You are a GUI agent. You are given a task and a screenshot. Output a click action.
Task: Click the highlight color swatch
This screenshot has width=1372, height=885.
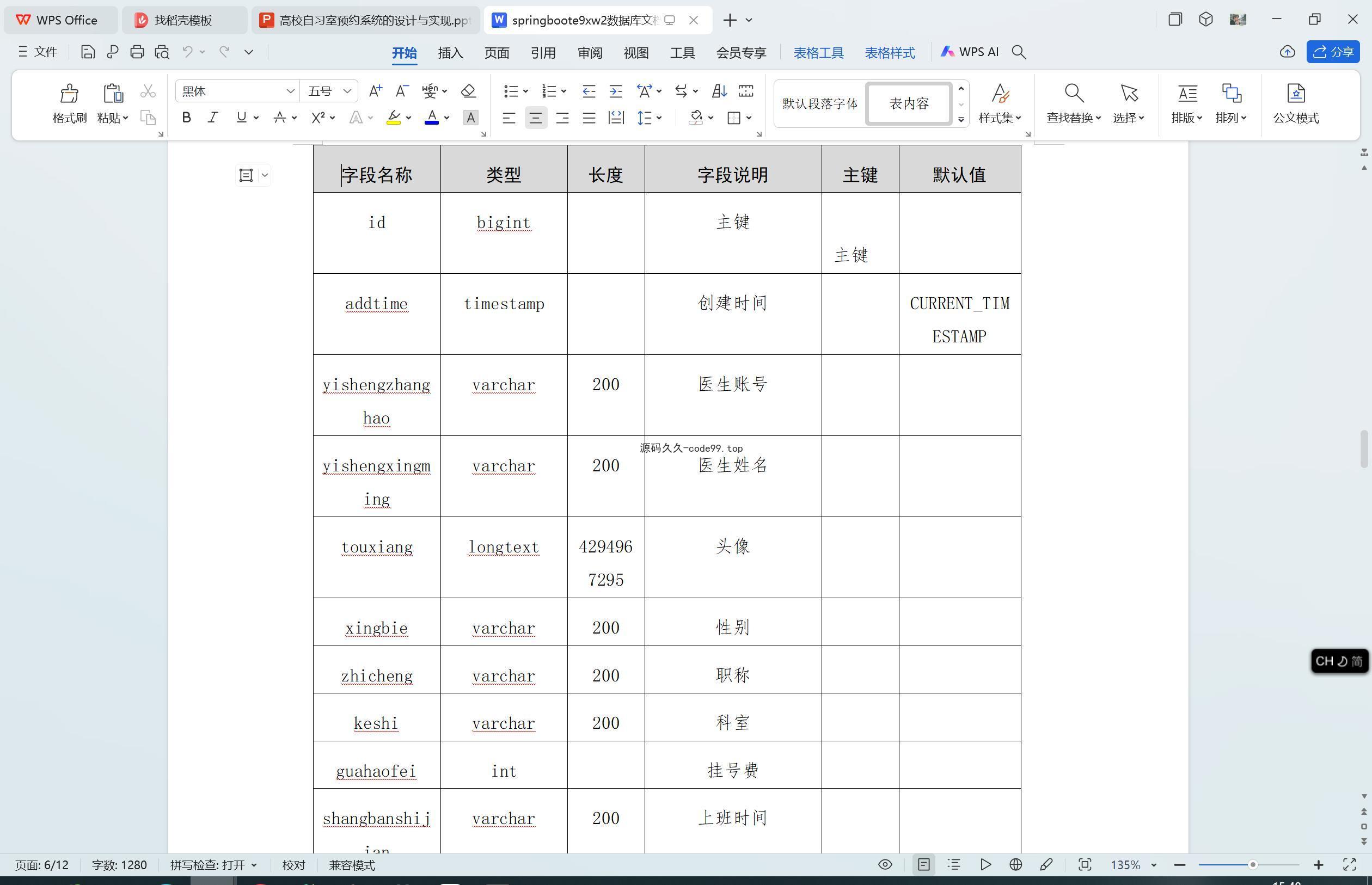tap(394, 118)
